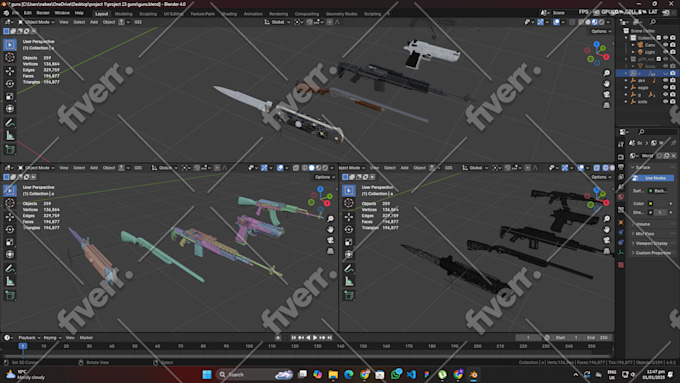680x383 pixels.
Task: Hide the aks armature with its eye icon
Action: point(666,80)
